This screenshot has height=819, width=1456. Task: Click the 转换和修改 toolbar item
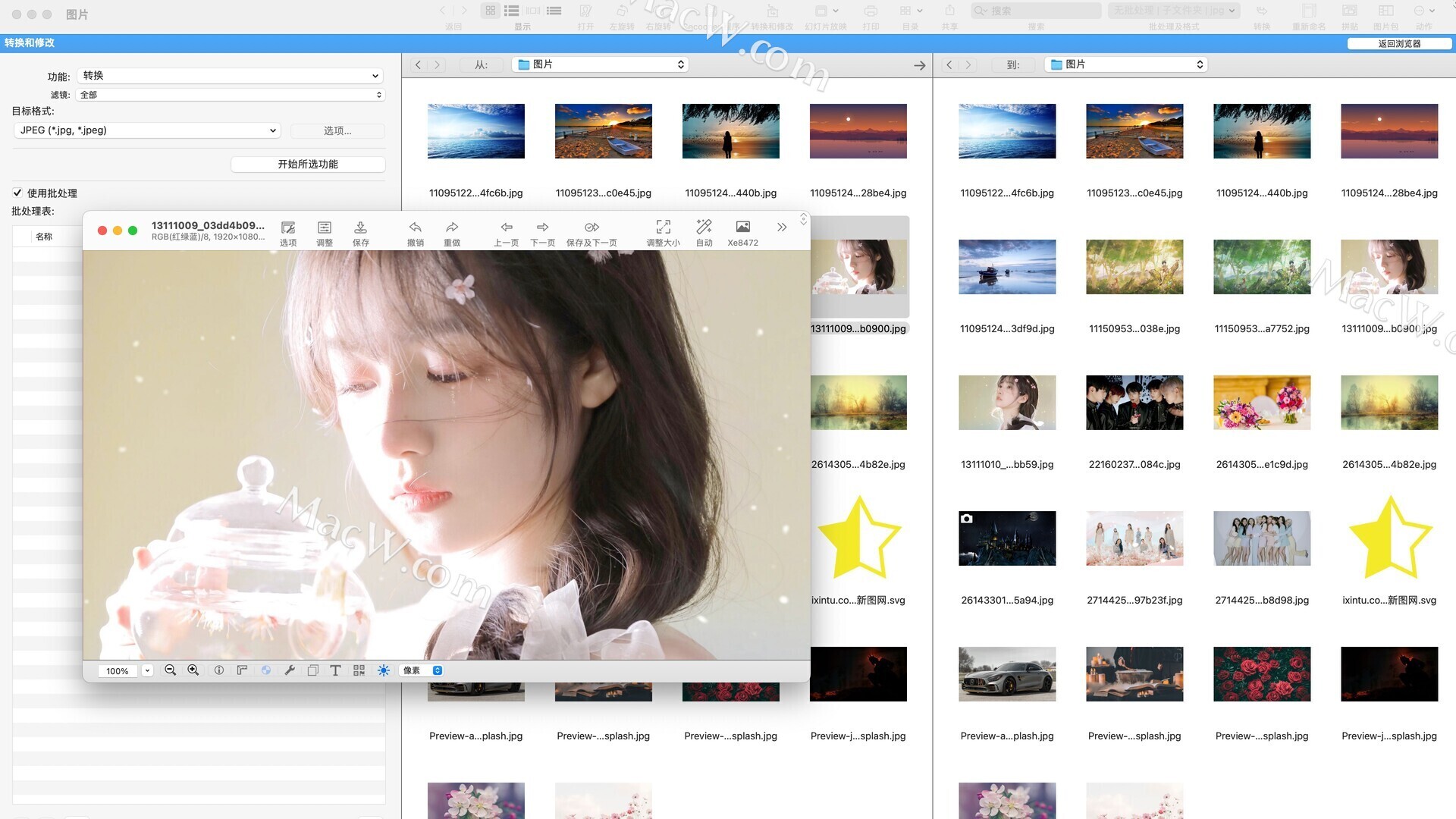coord(772,17)
